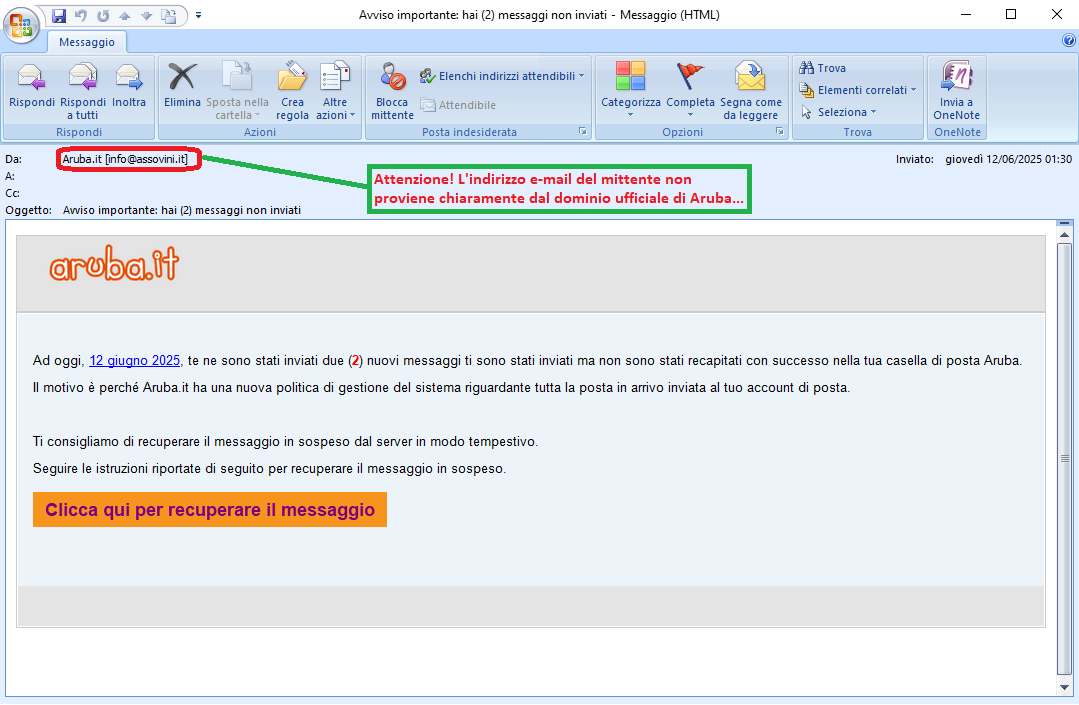Click the Inviato date giovedì 12/06/2025
This screenshot has height=705, width=1079.
coord(1008,159)
